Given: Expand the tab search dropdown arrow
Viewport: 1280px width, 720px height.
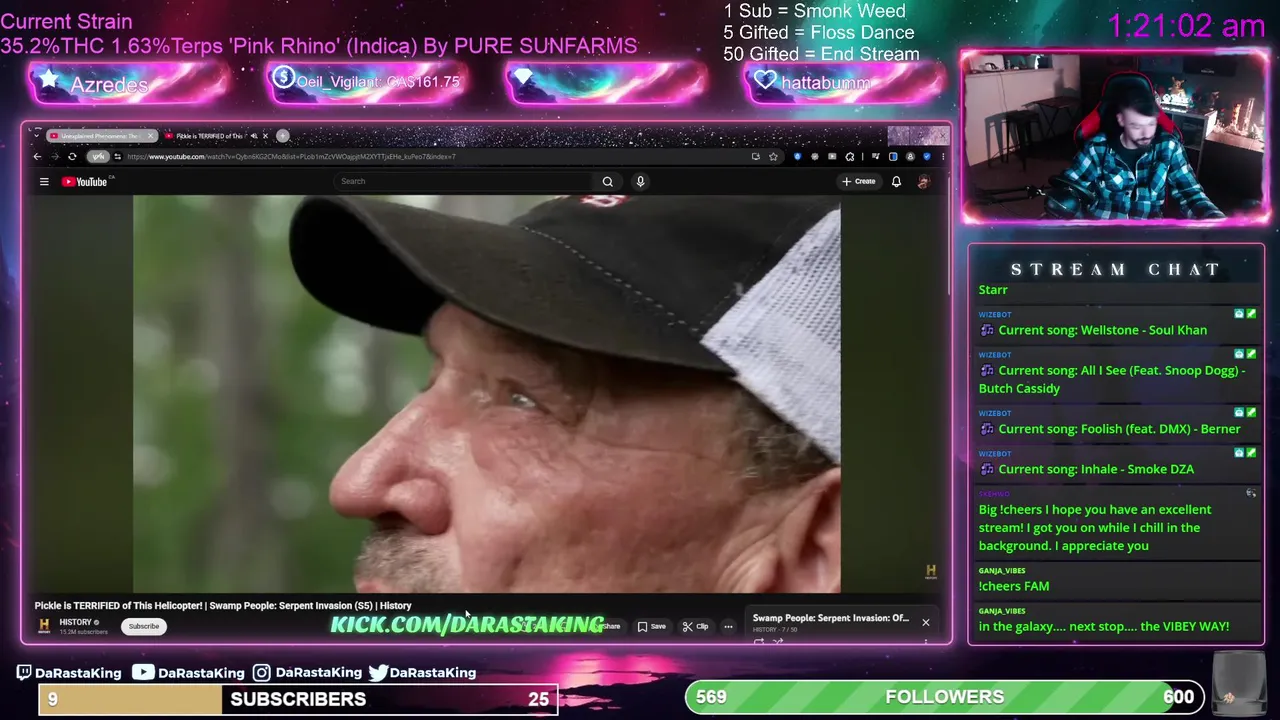Looking at the screenshot, I should [x=36, y=136].
